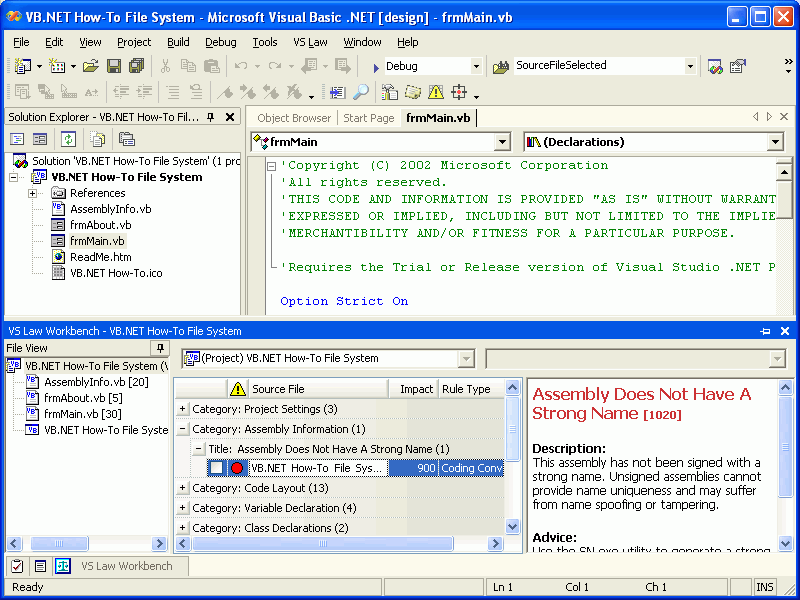Click the crosshair target toolbar icon
Image resolution: width=800 pixels, height=600 pixels.
coord(459,92)
